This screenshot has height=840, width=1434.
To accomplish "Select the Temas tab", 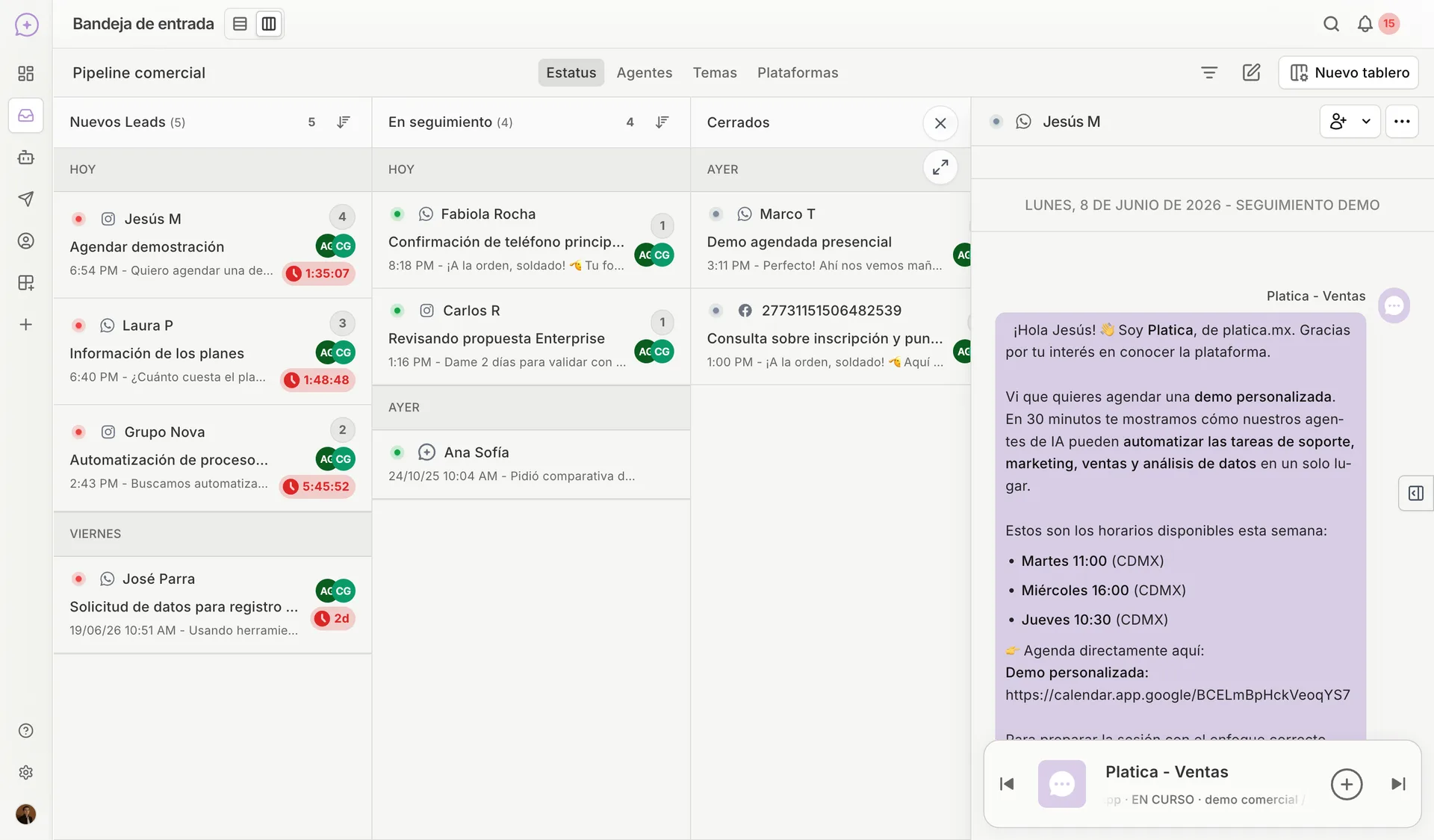I will click(x=715, y=72).
